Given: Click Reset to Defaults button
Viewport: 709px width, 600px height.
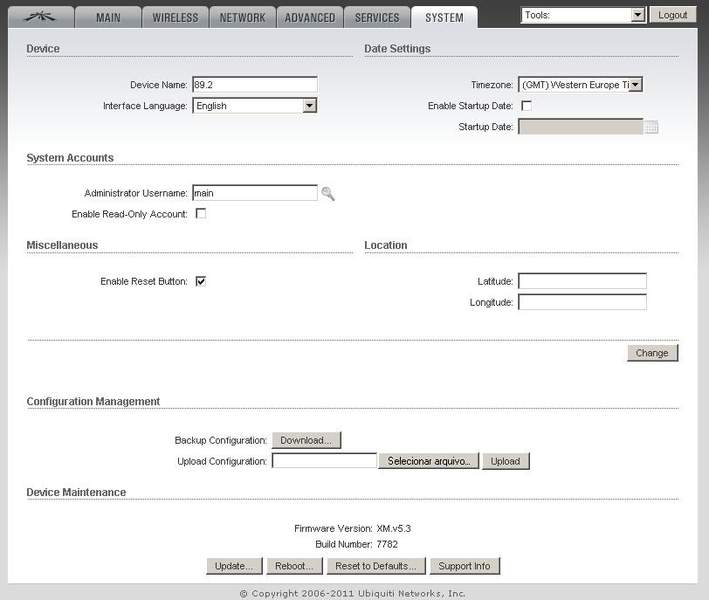Looking at the screenshot, I should point(376,566).
